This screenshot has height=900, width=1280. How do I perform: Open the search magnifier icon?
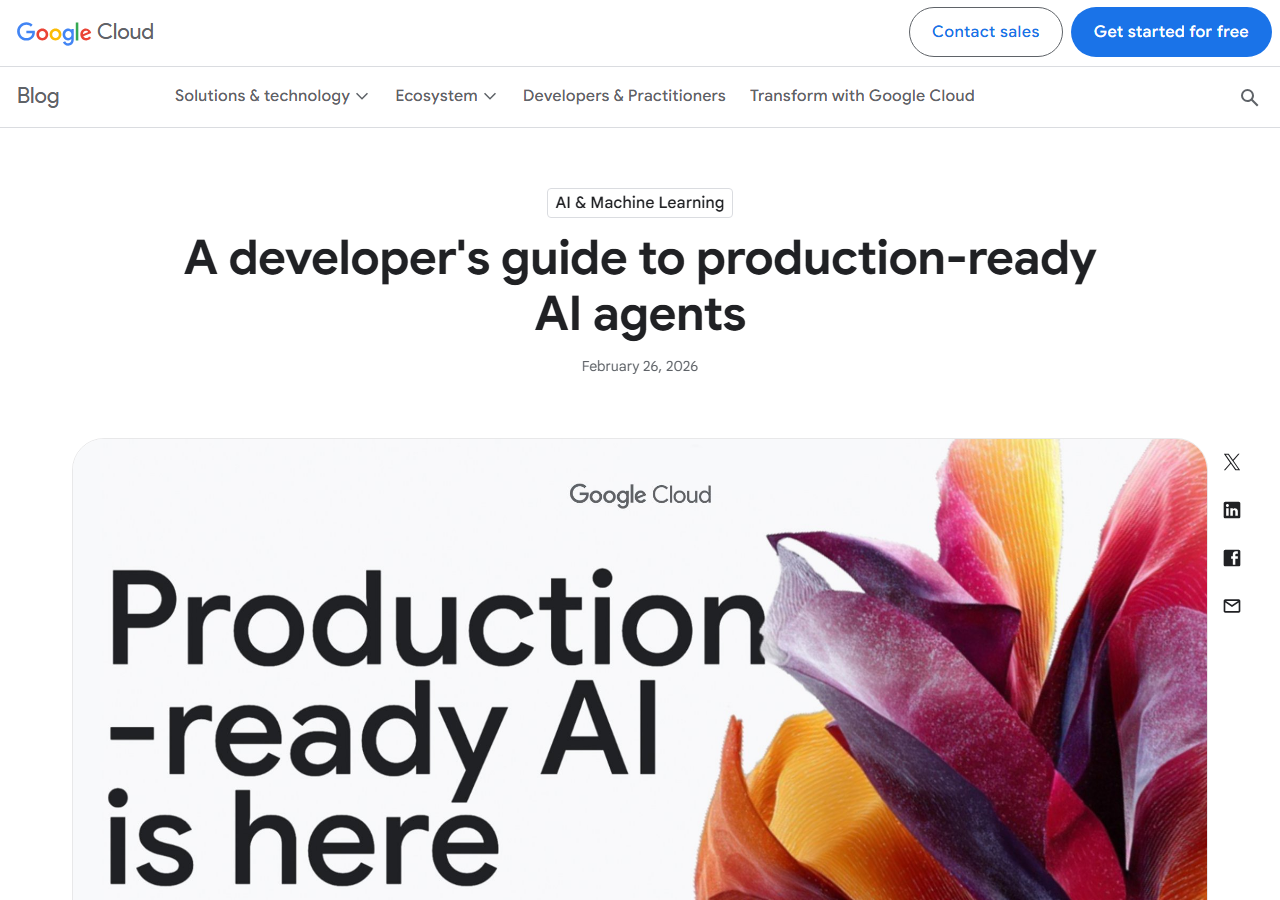(1249, 97)
